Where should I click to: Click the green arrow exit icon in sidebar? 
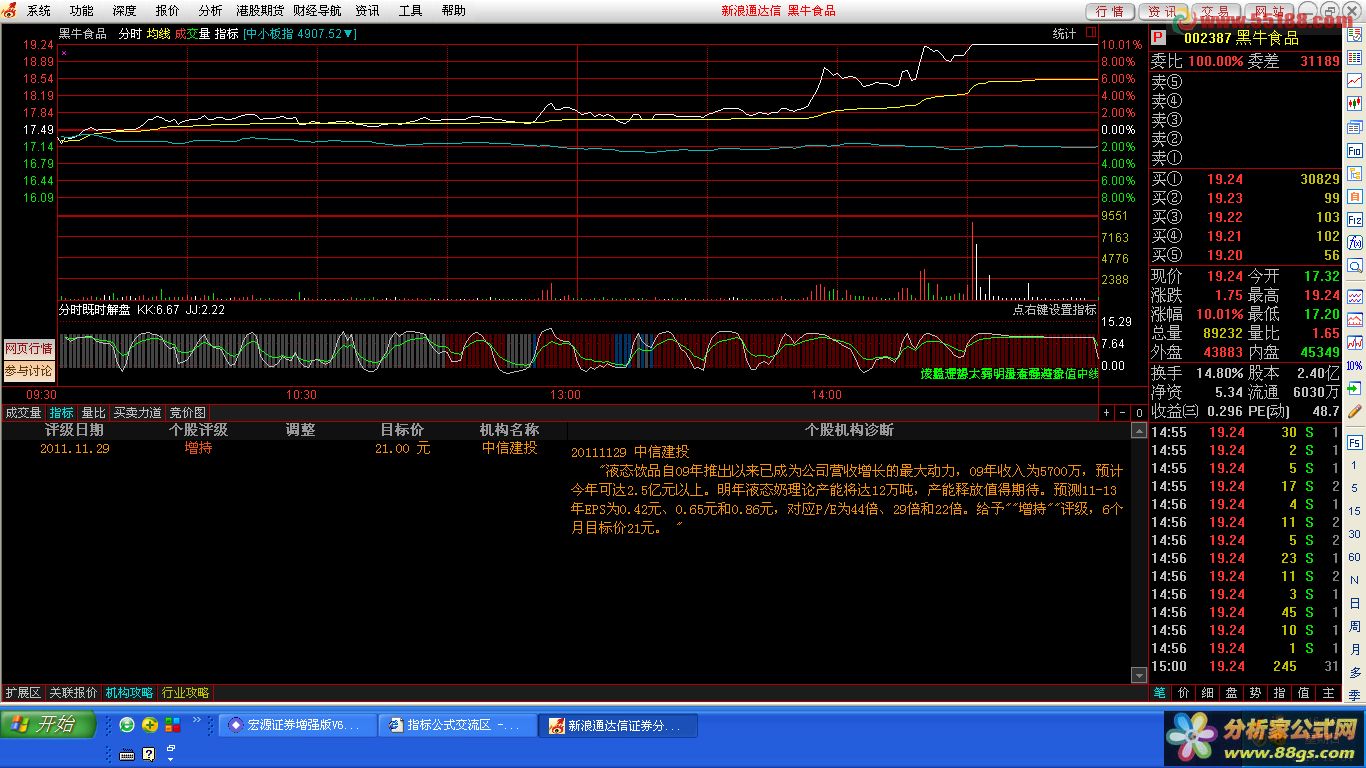point(1354,388)
